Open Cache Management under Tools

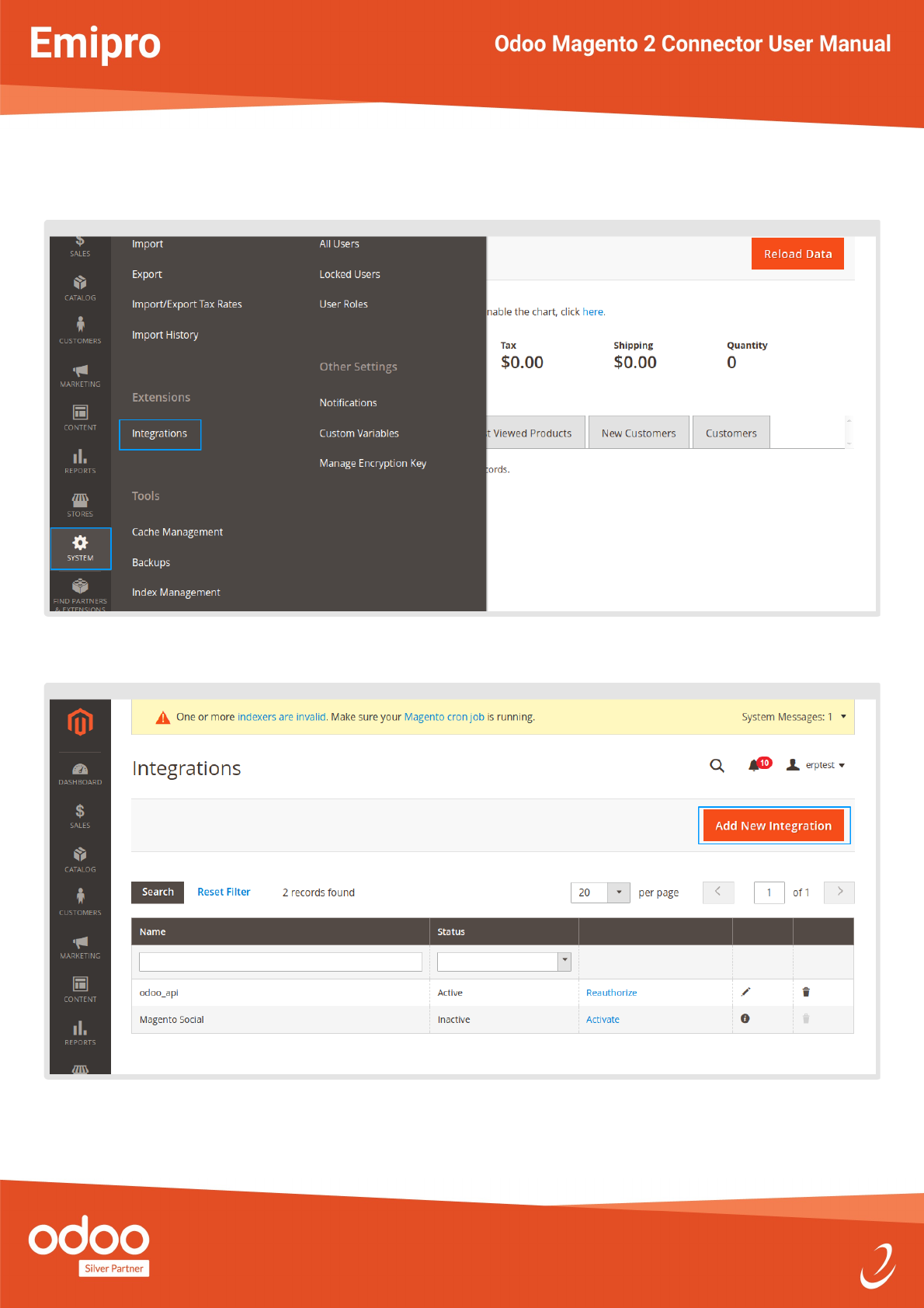(177, 532)
